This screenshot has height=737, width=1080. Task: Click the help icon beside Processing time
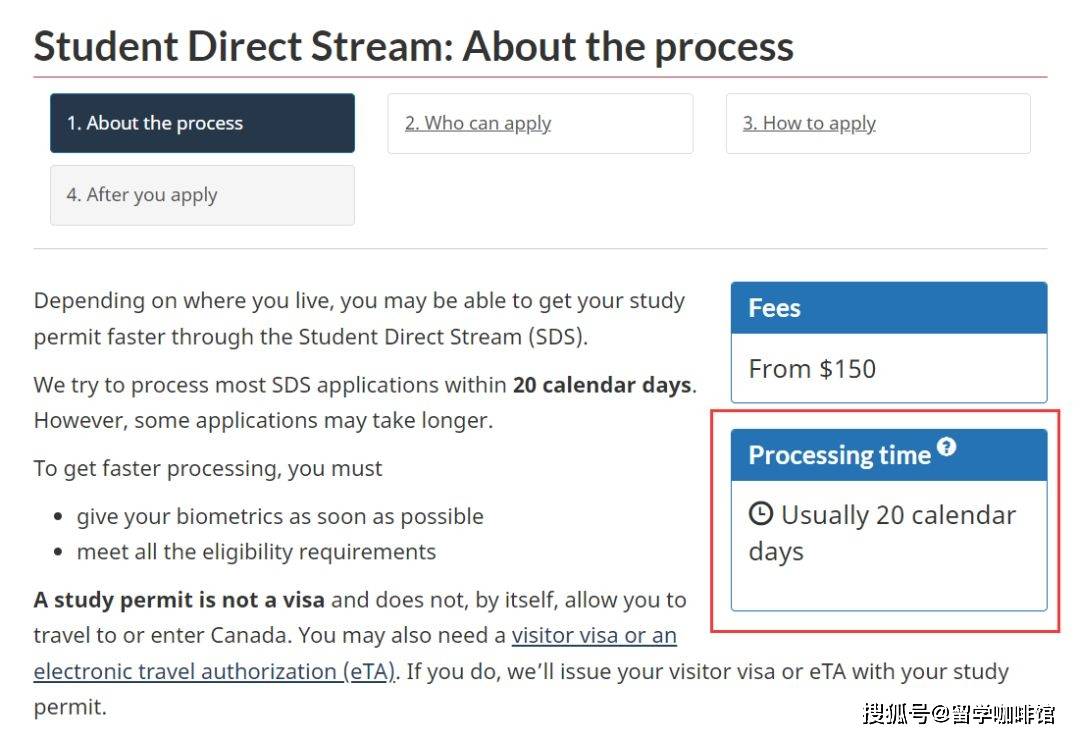click(946, 448)
